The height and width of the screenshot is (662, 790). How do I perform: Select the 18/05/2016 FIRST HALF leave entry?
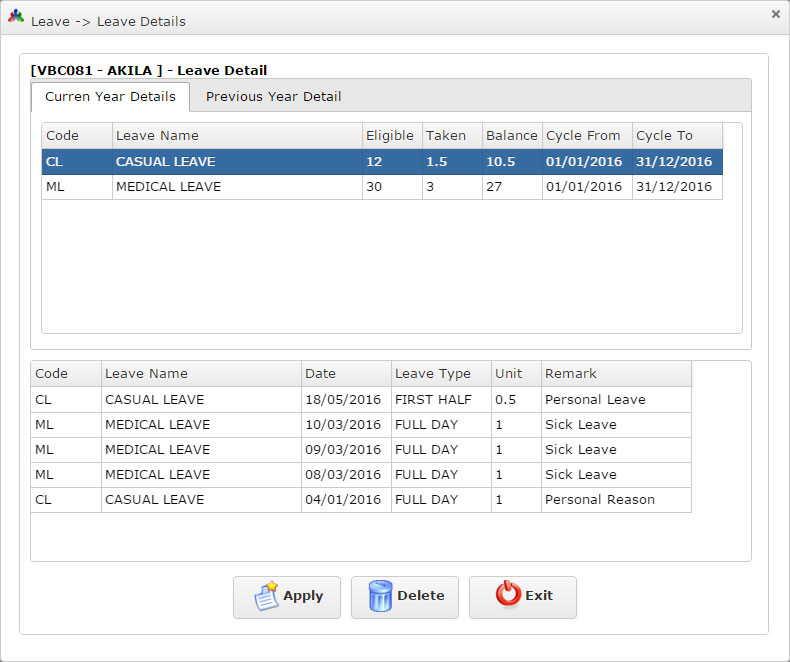(x=360, y=400)
